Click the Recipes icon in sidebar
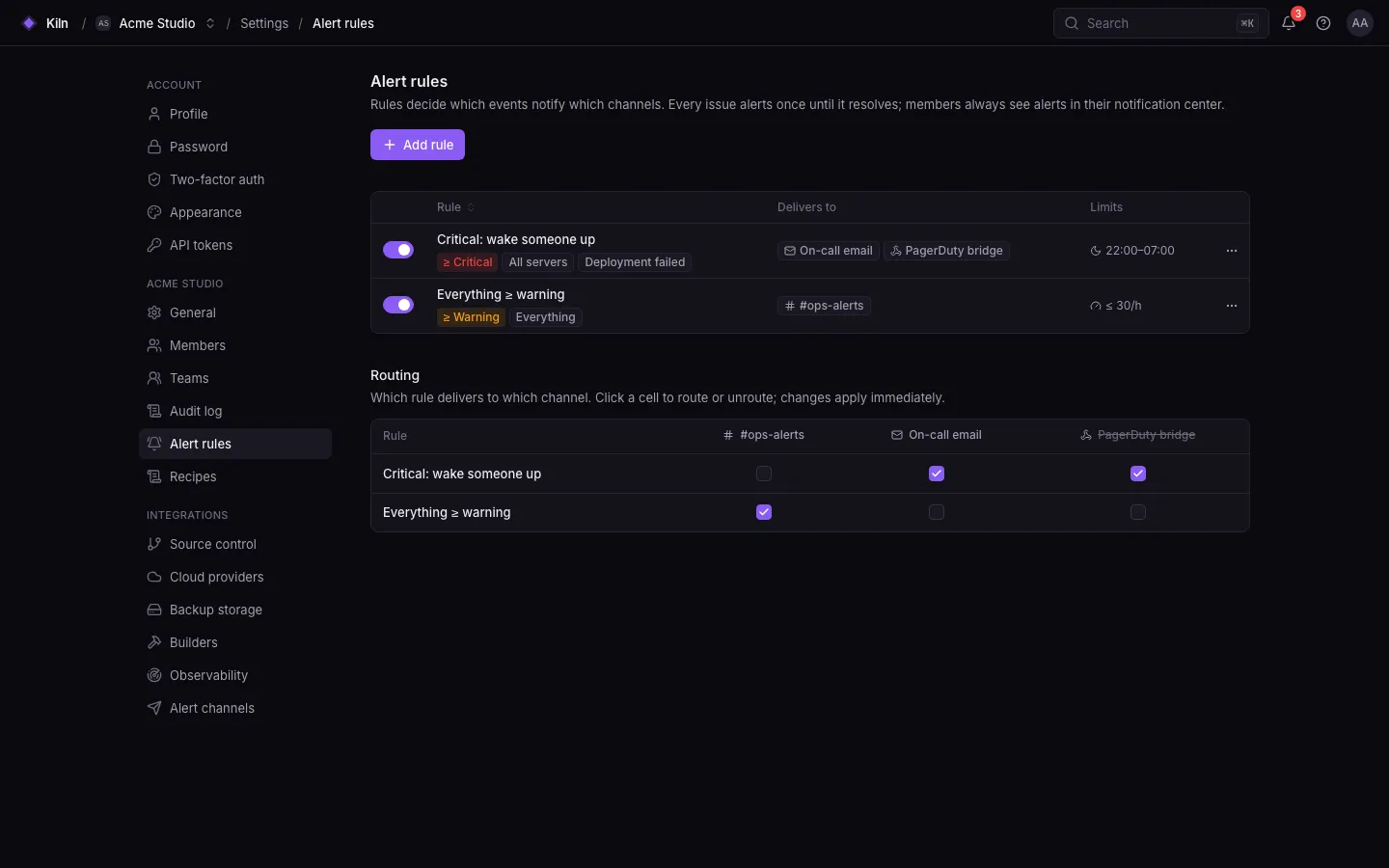This screenshot has width=1389, height=868. click(154, 476)
